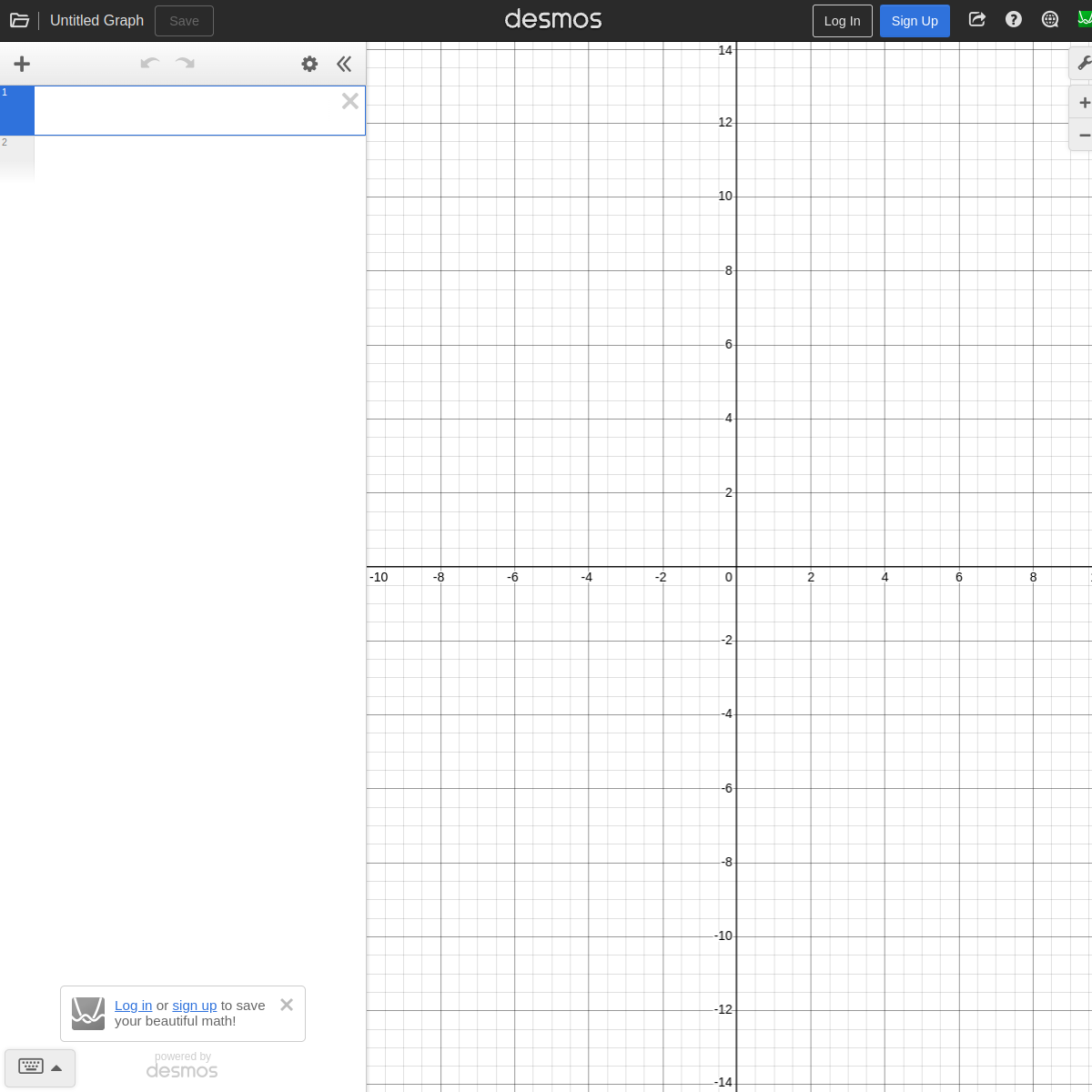Open the language selection globe
This screenshot has height=1092, width=1092.
click(1049, 19)
